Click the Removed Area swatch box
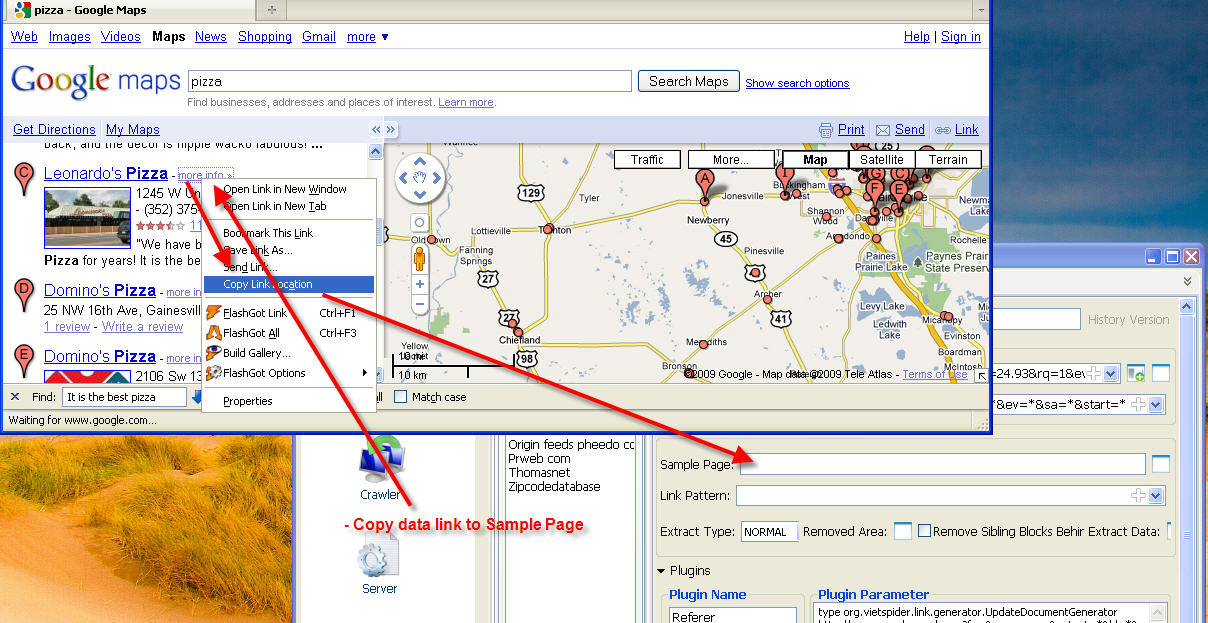The width and height of the screenshot is (1208, 623). (903, 532)
